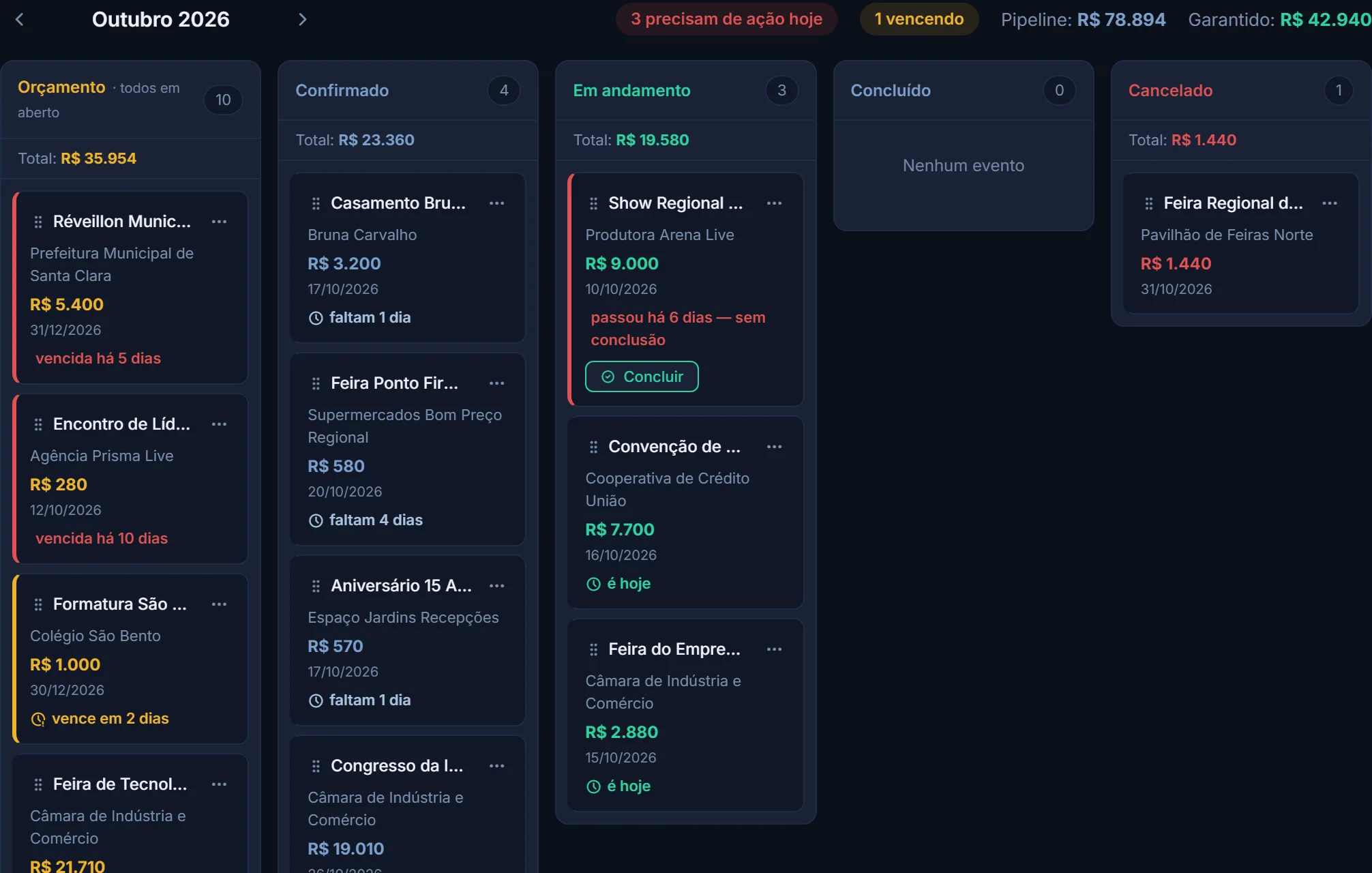Click 'vencida há 10 dias' status text

point(102,538)
